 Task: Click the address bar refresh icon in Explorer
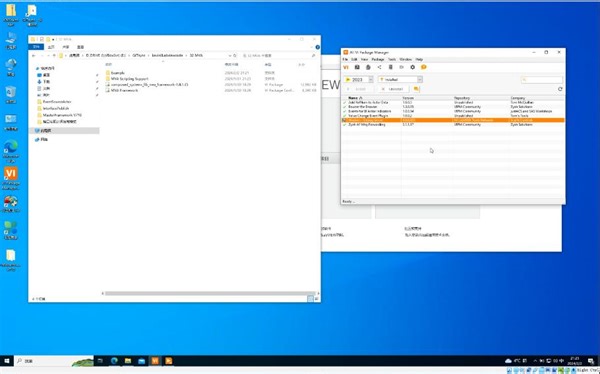235,56
